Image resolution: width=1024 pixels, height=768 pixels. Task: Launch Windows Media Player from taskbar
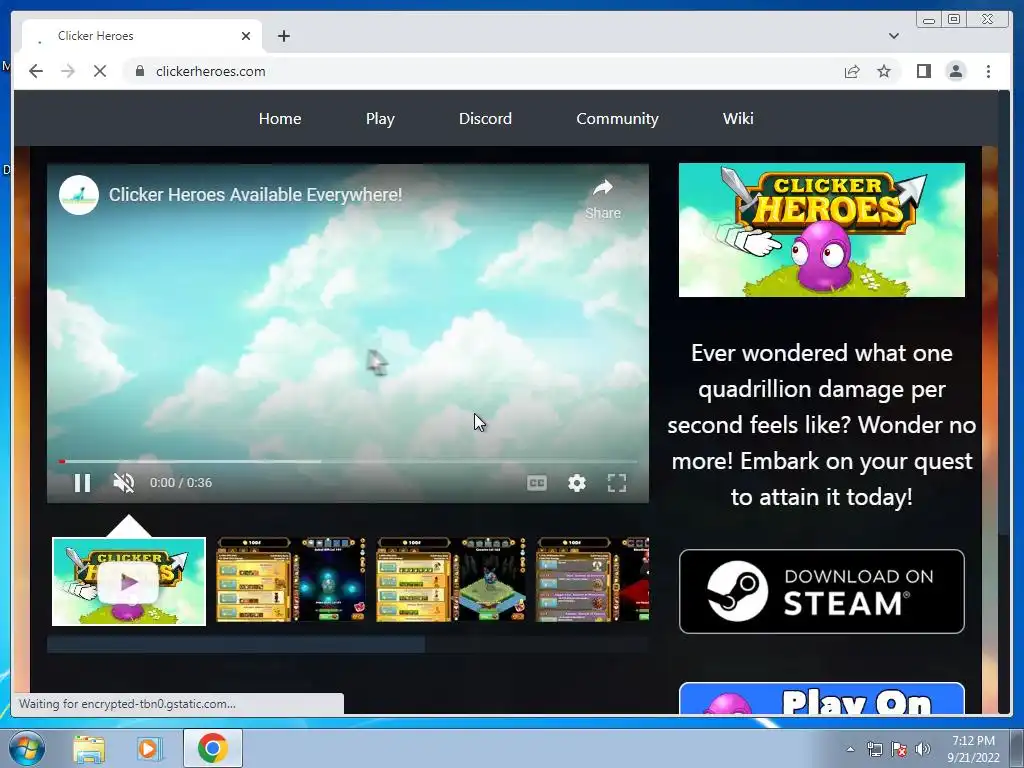[x=149, y=748]
